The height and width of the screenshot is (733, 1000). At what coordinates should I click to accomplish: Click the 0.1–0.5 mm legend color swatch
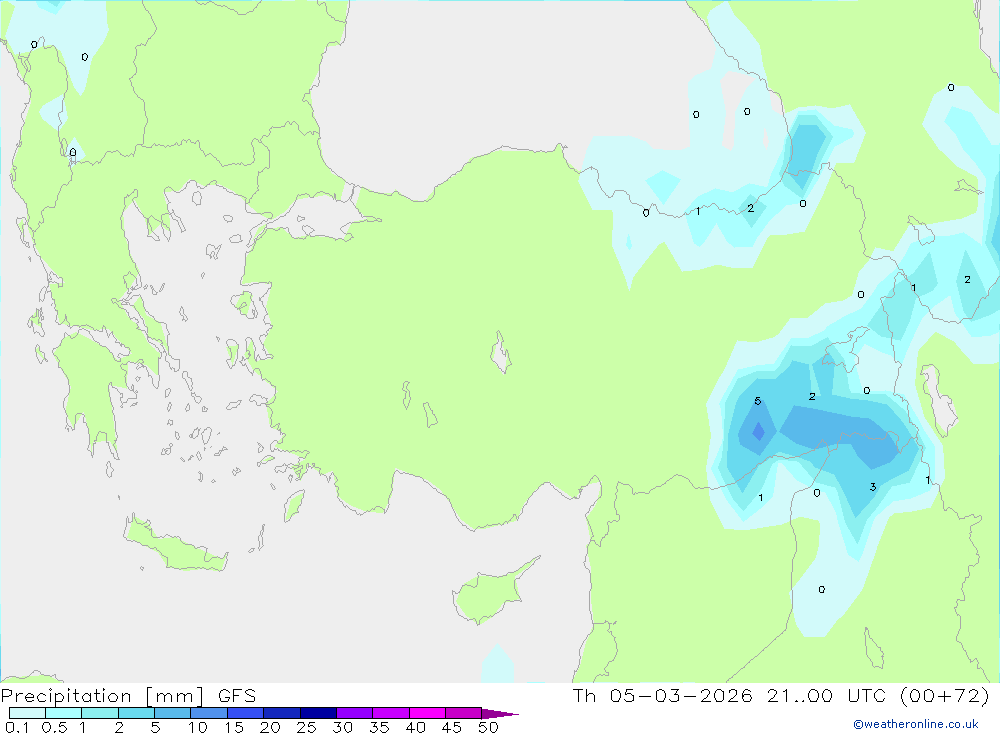[x=27, y=713]
